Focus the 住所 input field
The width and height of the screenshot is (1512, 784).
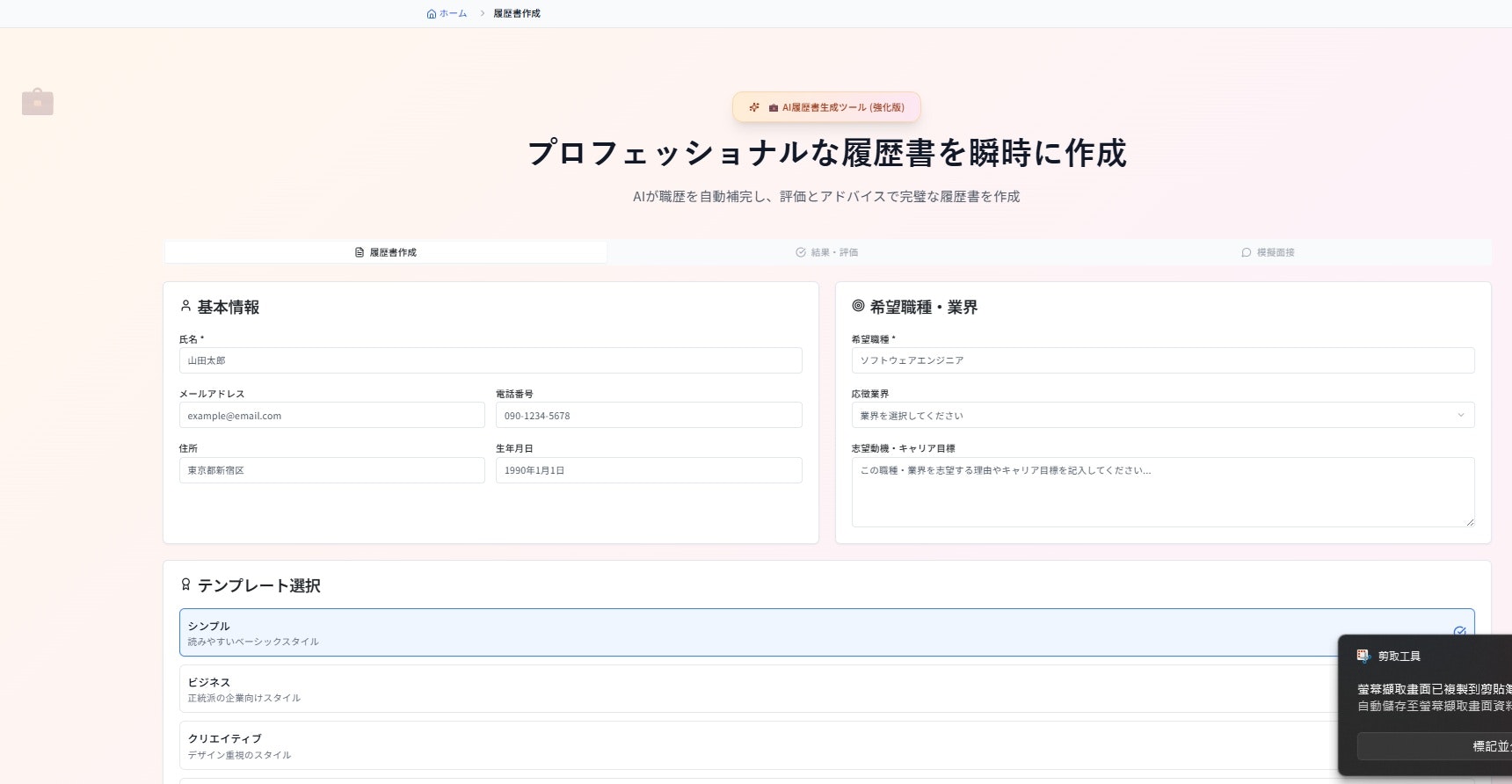click(332, 470)
